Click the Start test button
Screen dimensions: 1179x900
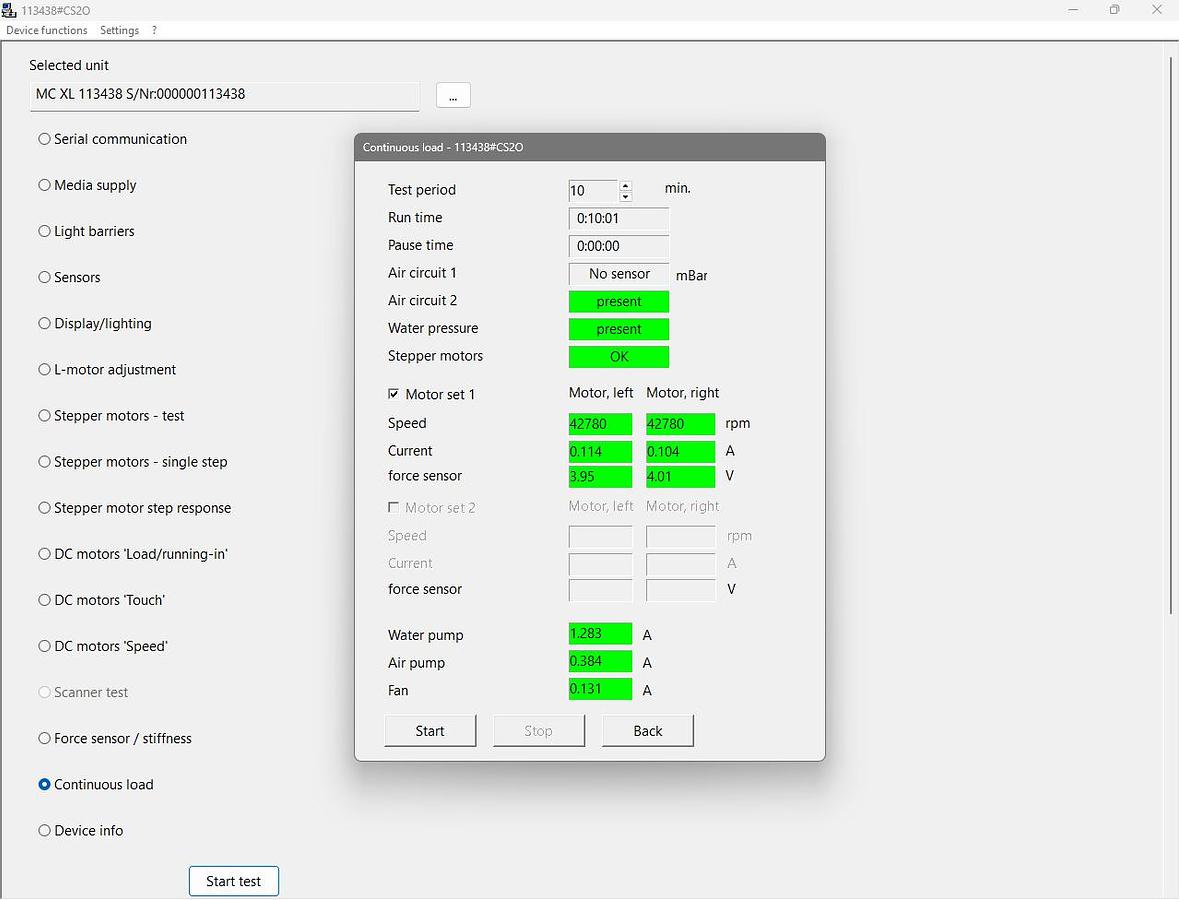click(234, 881)
